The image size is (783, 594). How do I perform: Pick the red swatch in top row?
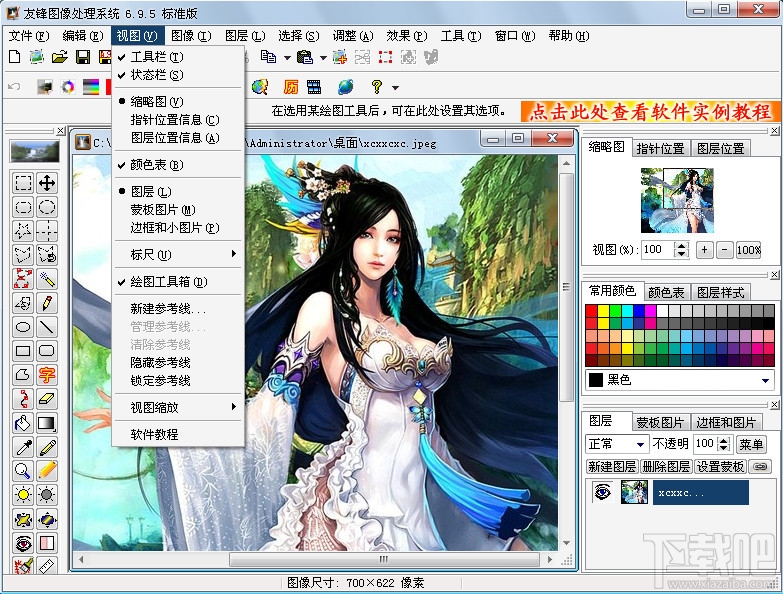[x=591, y=310]
